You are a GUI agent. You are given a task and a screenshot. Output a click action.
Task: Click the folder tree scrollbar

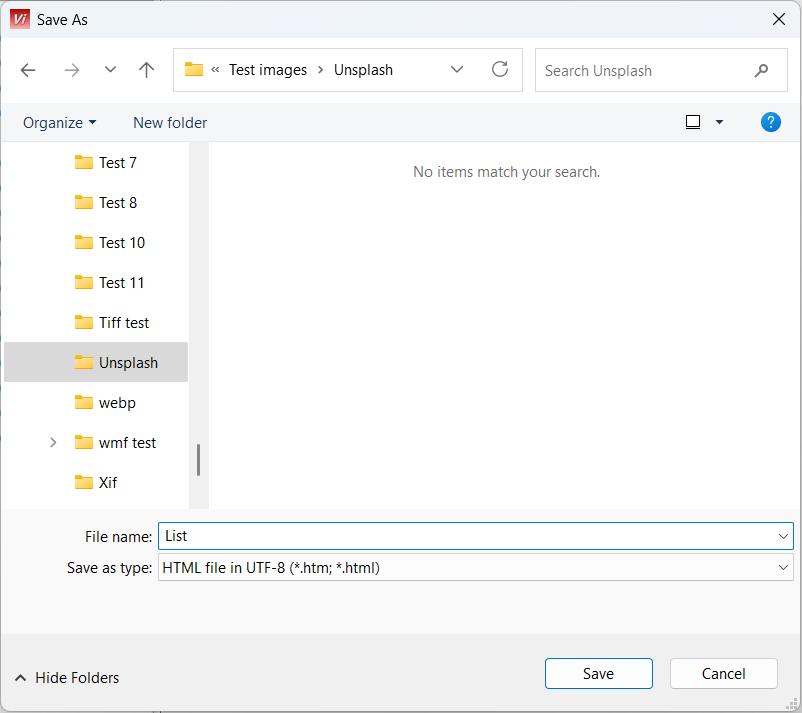[x=198, y=460]
